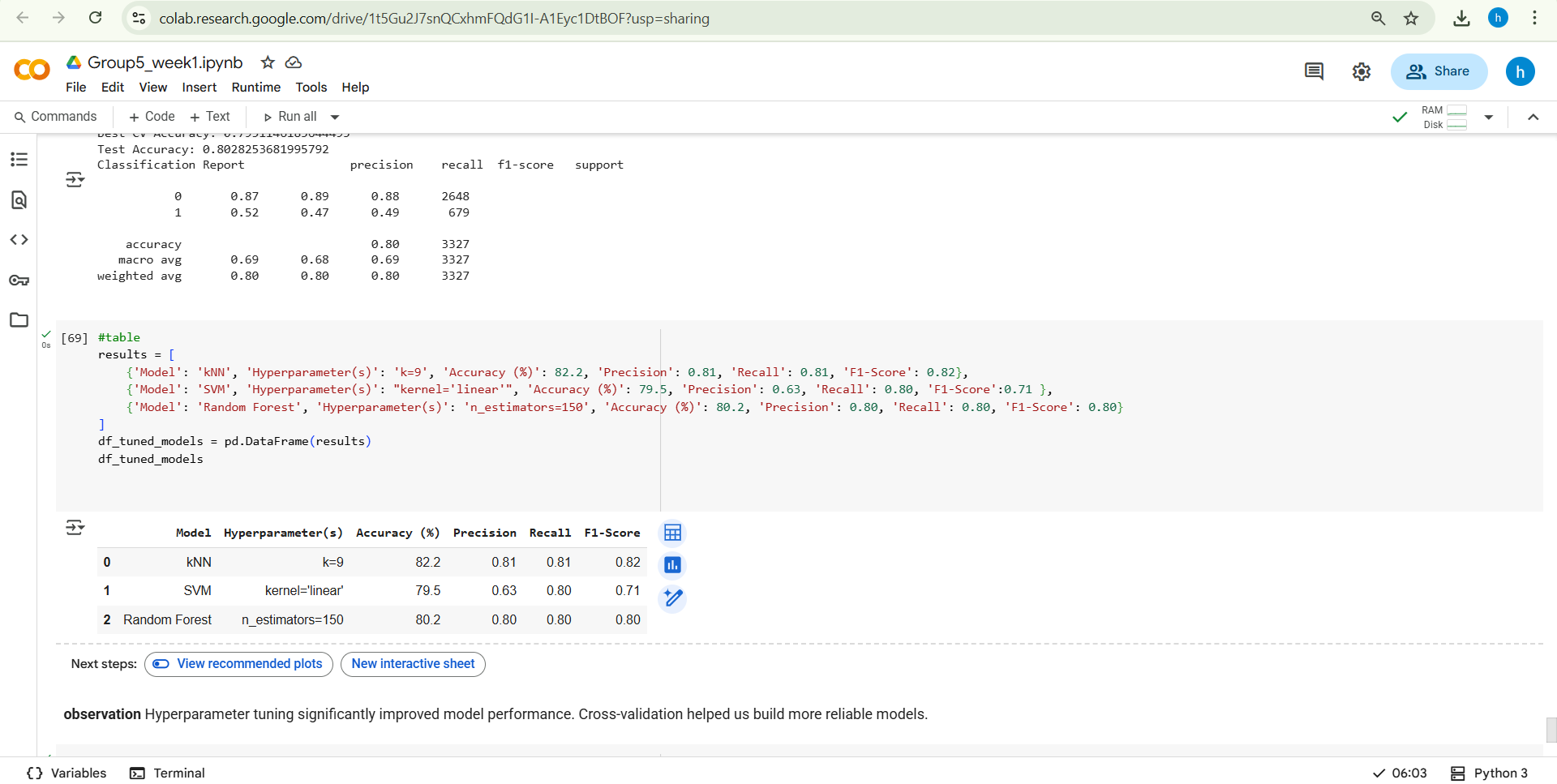
Task: Expand Run all dropdown arrow
Action: [x=335, y=117]
